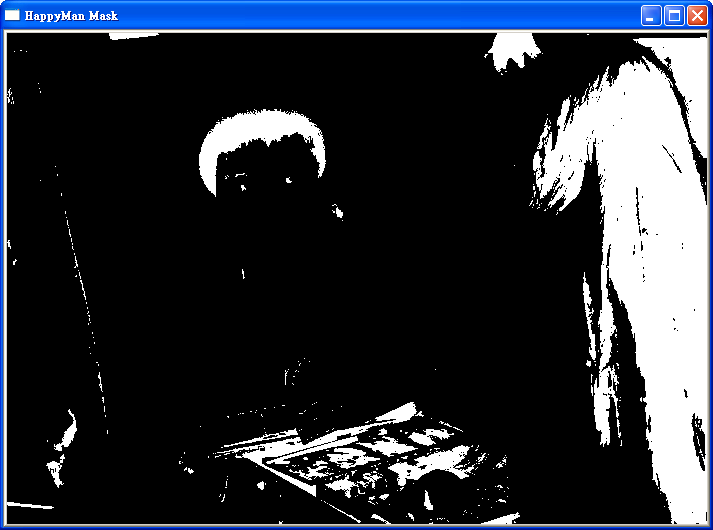
Task: Maximize the HappyMan Mask window
Action: pyautogui.click(x=674, y=15)
